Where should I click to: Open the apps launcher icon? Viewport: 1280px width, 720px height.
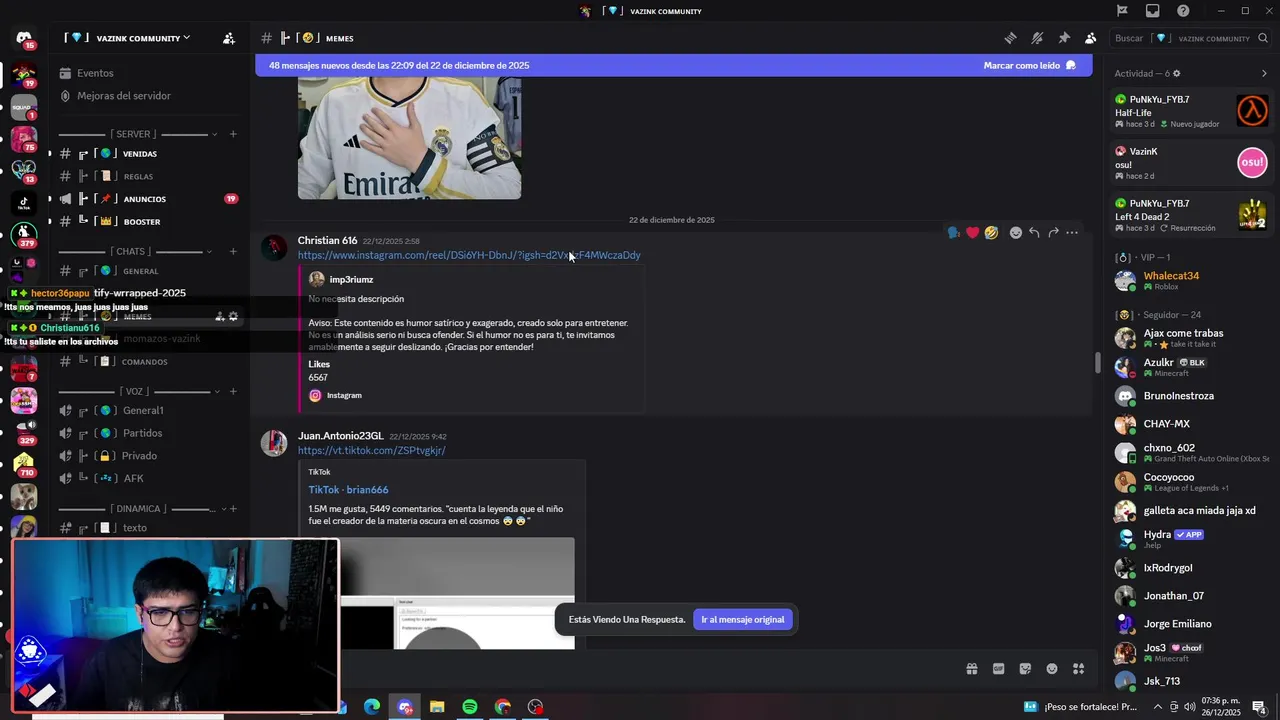click(1078, 669)
